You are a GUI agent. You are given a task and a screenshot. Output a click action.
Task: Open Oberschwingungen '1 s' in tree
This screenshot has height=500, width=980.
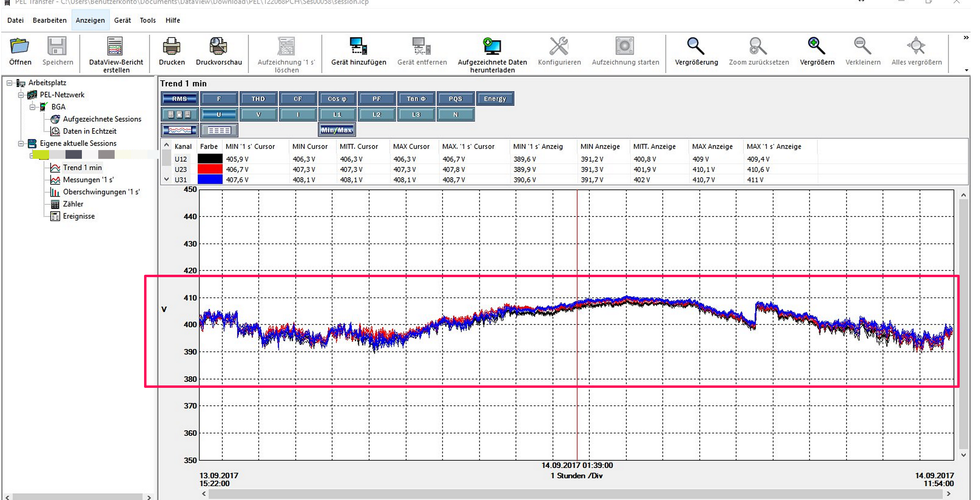click(100, 192)
